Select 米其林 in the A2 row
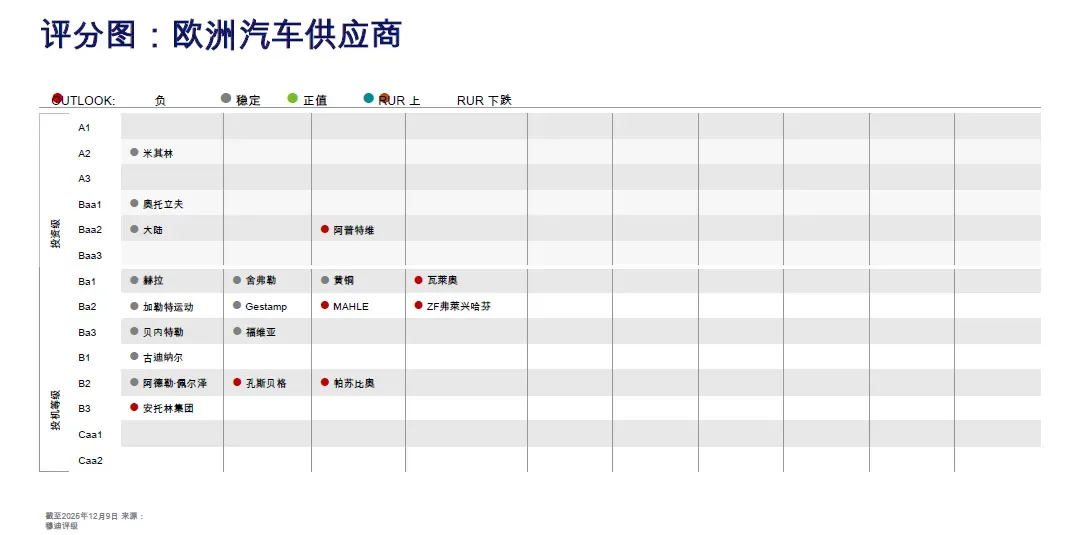Image resolution: width=1072 pixels, height=535 pixels. click(158, 153)
